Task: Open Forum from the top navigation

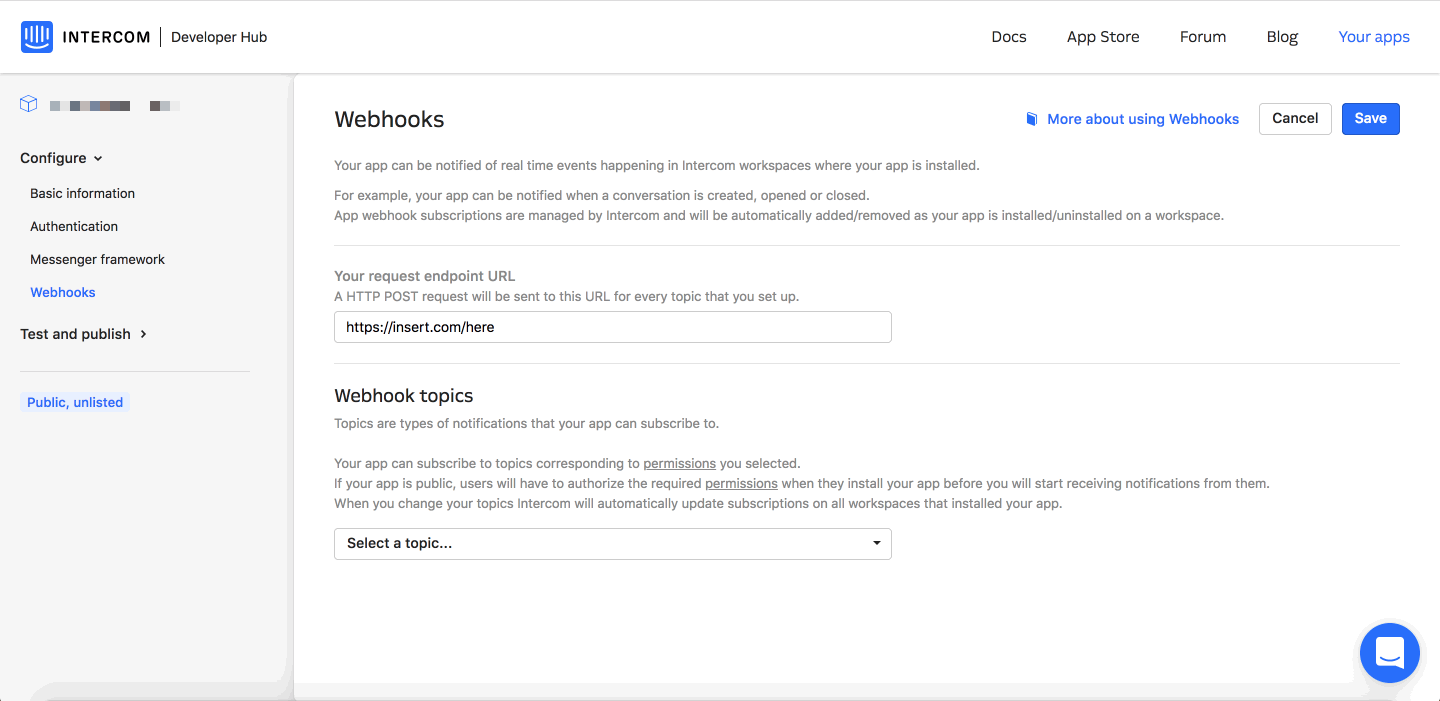Action: coord(1203,37)
